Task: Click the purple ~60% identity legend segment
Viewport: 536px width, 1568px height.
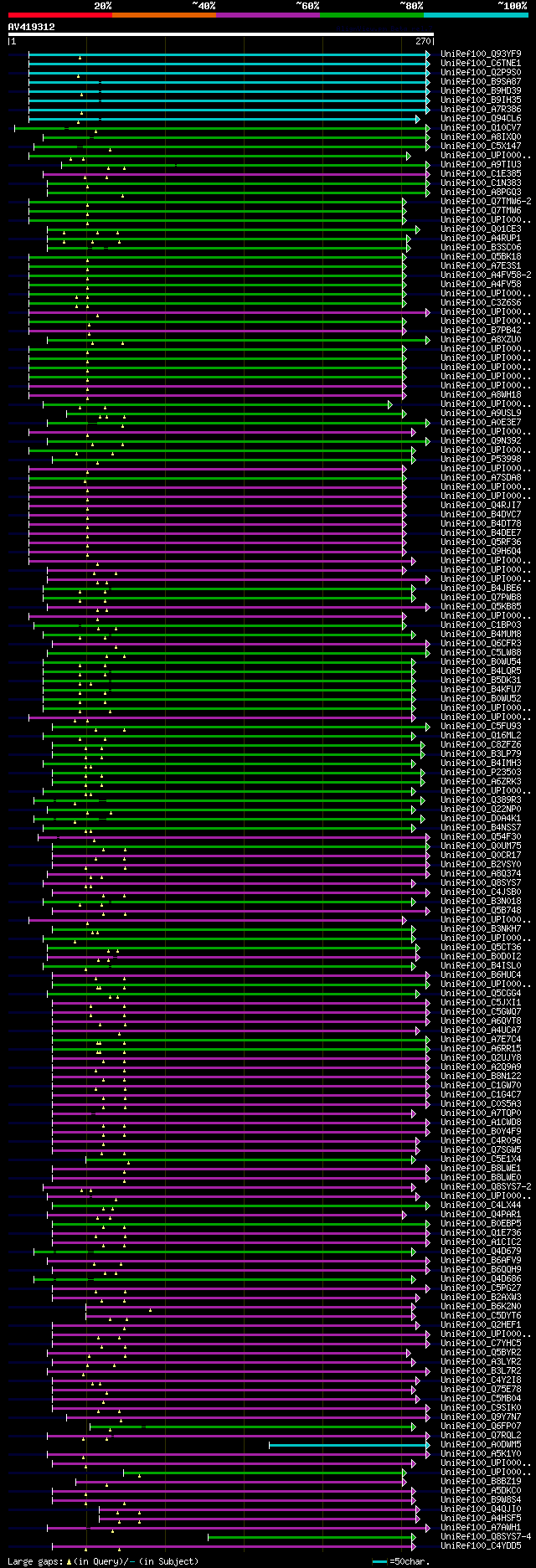Action: [x=267, y=14]
